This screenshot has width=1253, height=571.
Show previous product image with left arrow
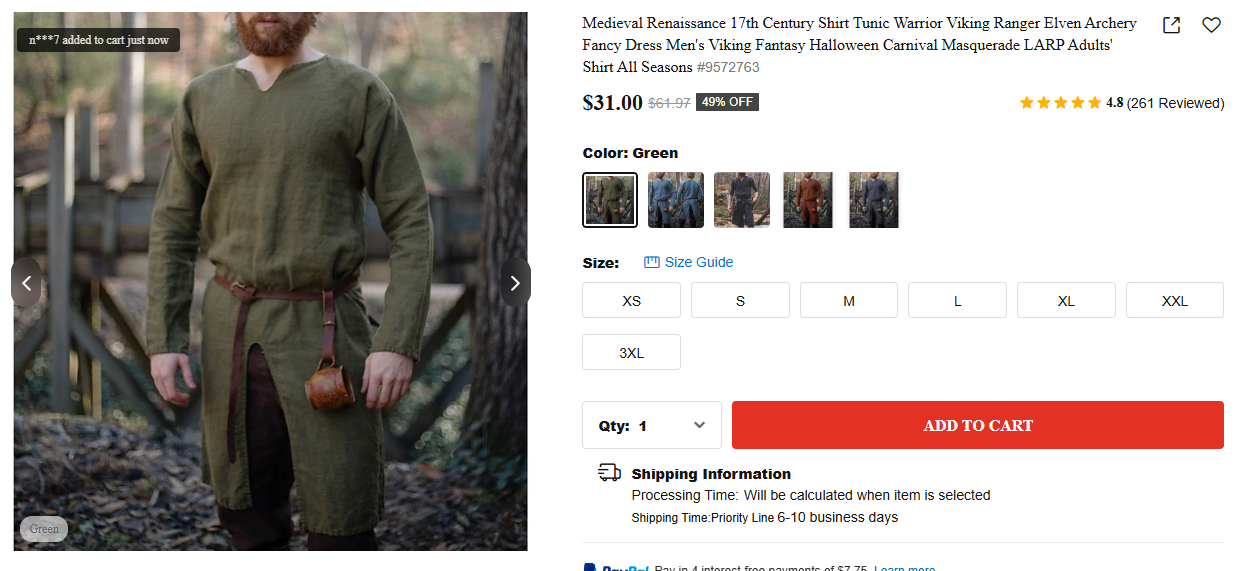tap(26, 283)
